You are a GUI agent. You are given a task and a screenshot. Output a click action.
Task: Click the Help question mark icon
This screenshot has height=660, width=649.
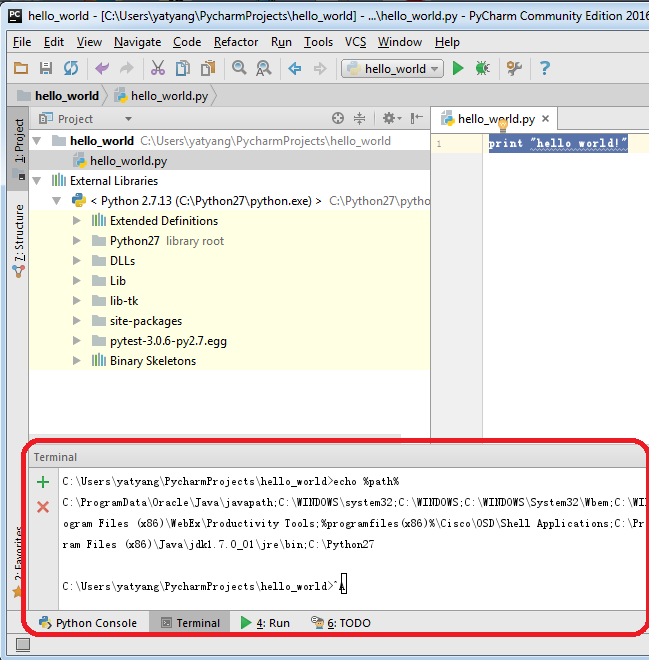tap(545, 68)
